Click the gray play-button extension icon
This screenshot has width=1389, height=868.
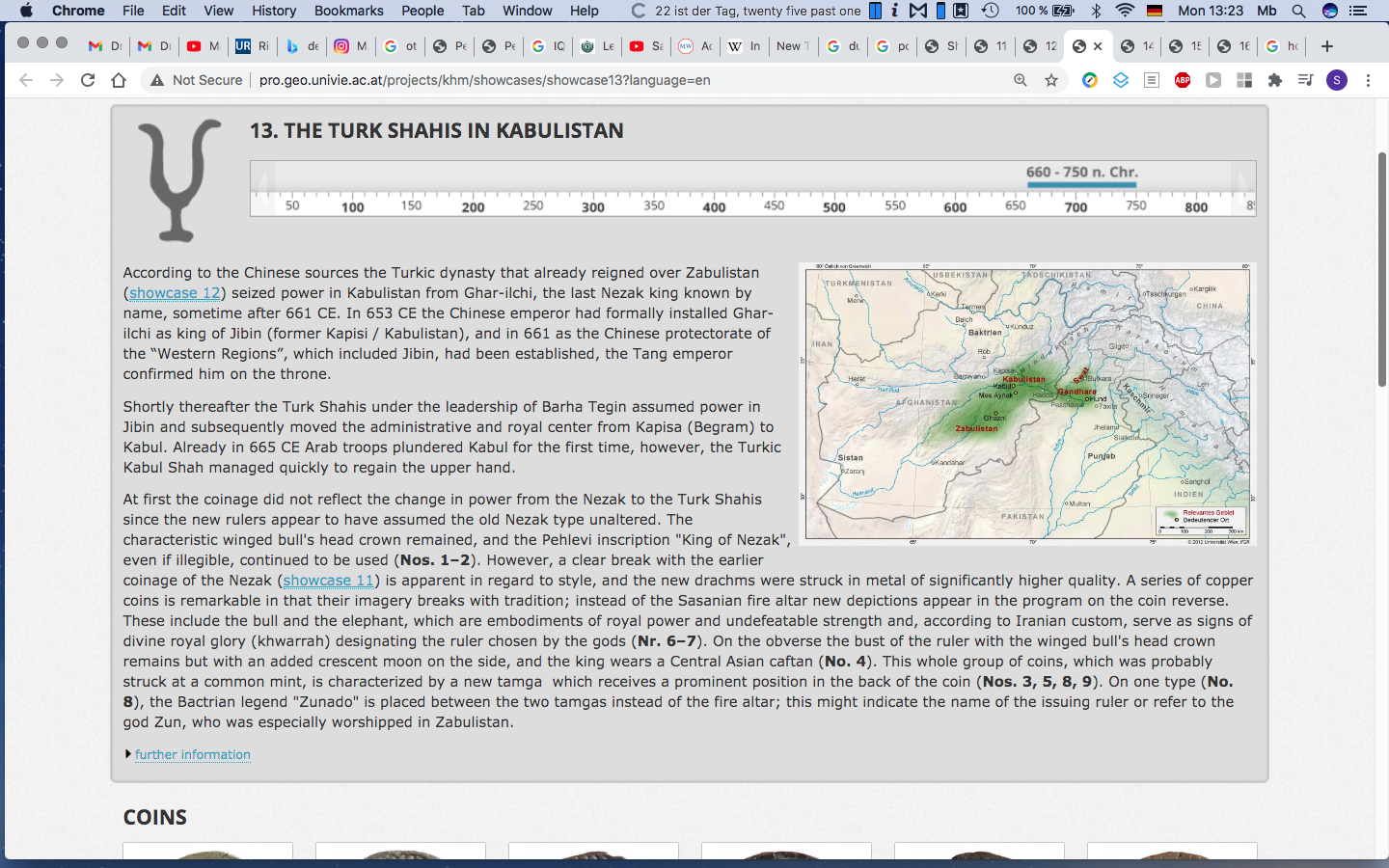click(x=1213, y=80)
